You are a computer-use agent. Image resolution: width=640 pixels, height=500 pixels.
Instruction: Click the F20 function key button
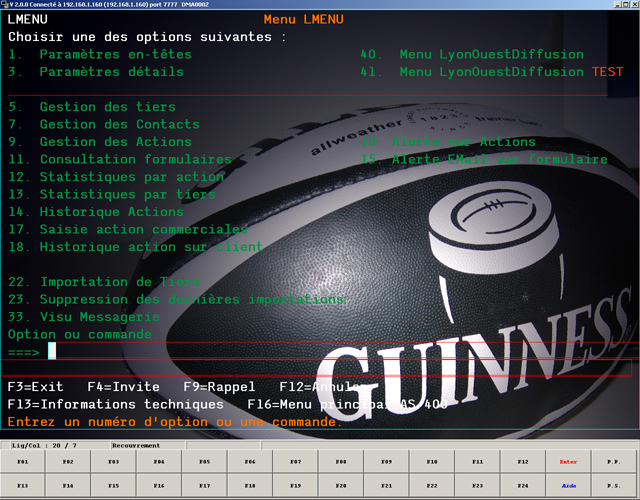coord(341,486)
